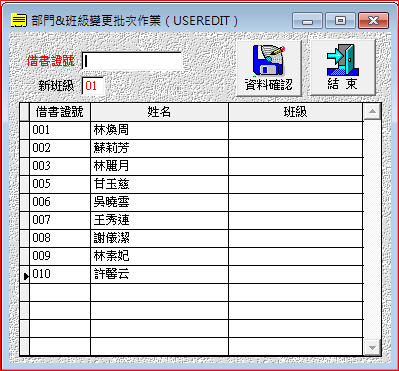Minimize the USEREDIT window

pyautogui.click(x=308, y=21)
